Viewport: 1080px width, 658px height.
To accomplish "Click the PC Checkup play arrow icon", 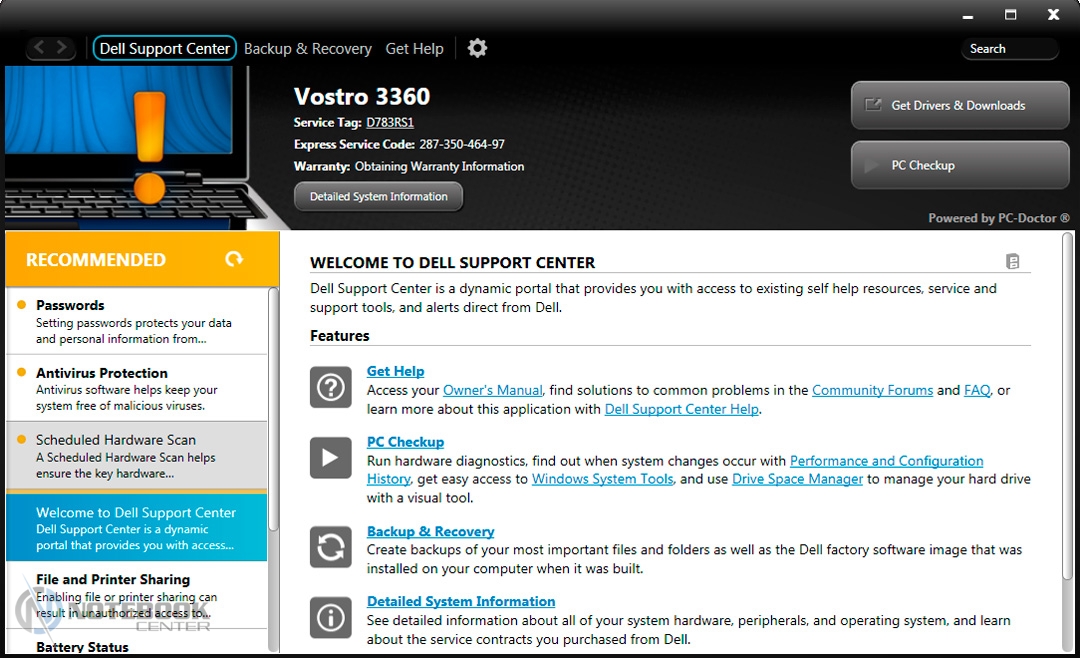I will 330,458.
